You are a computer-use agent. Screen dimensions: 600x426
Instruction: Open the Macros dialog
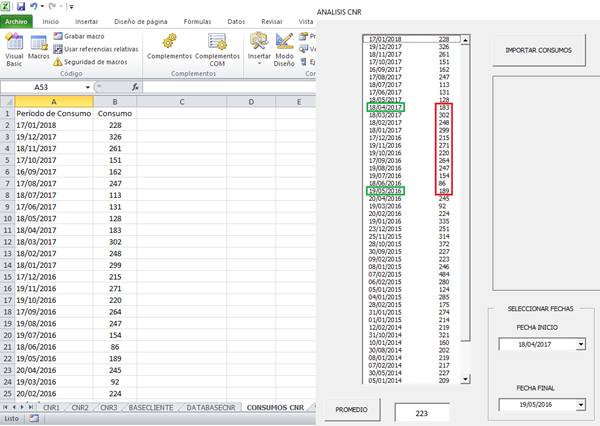tap(39, 47)
